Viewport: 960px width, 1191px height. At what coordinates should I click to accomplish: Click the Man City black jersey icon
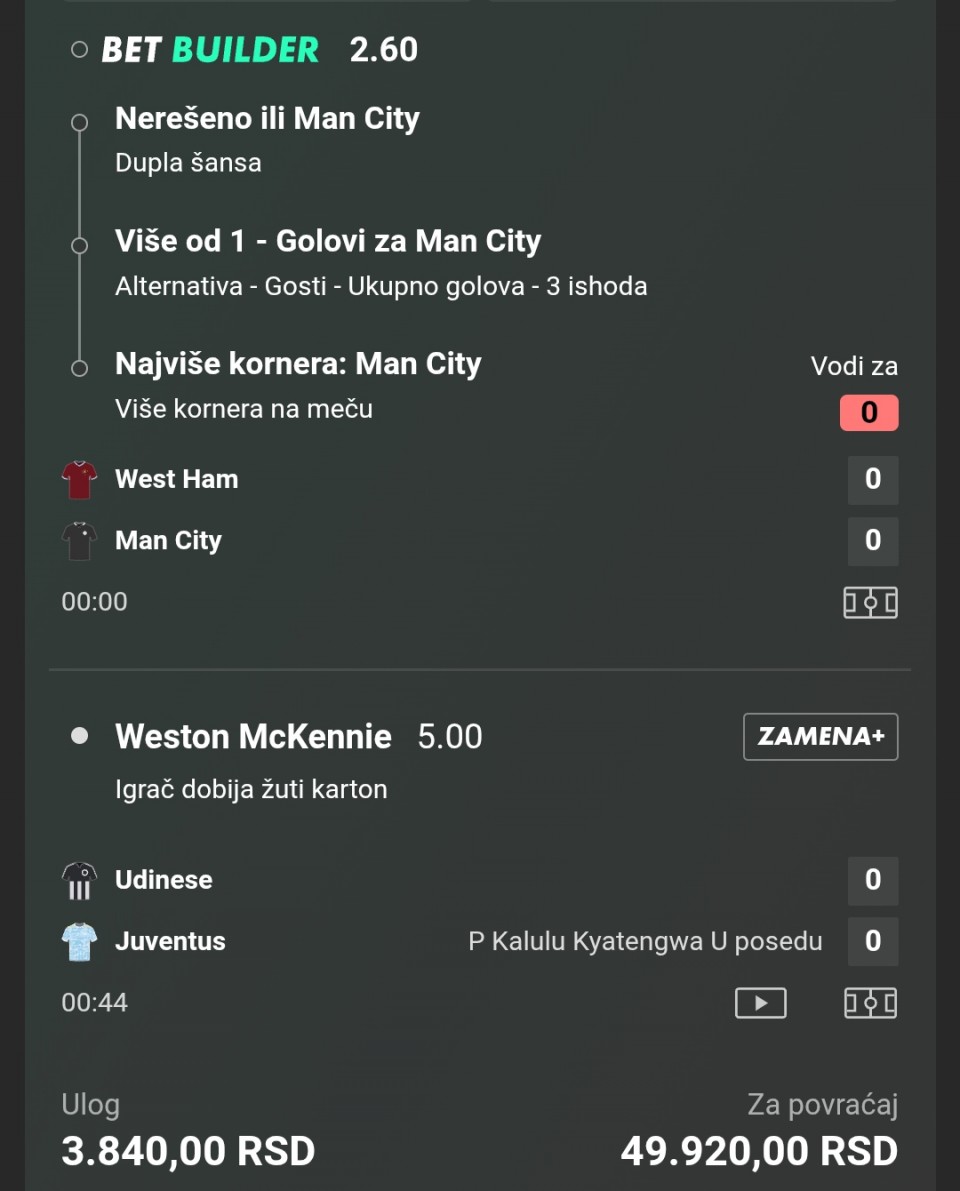tap(79, 541)
